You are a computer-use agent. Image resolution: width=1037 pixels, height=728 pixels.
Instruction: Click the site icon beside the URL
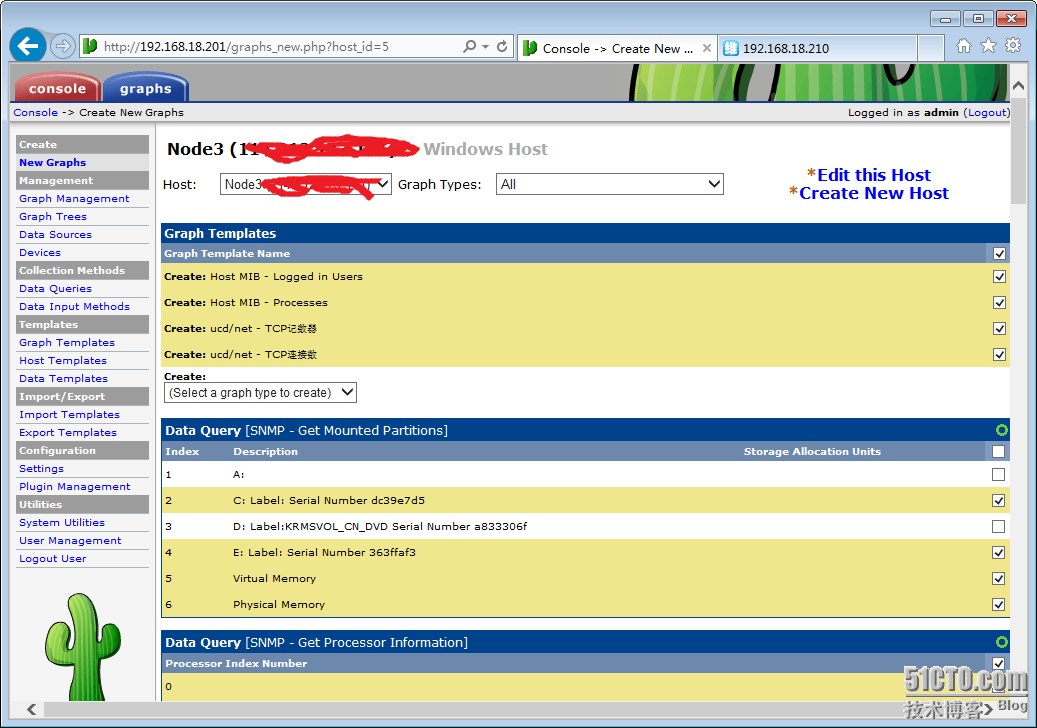coord(91,46)
